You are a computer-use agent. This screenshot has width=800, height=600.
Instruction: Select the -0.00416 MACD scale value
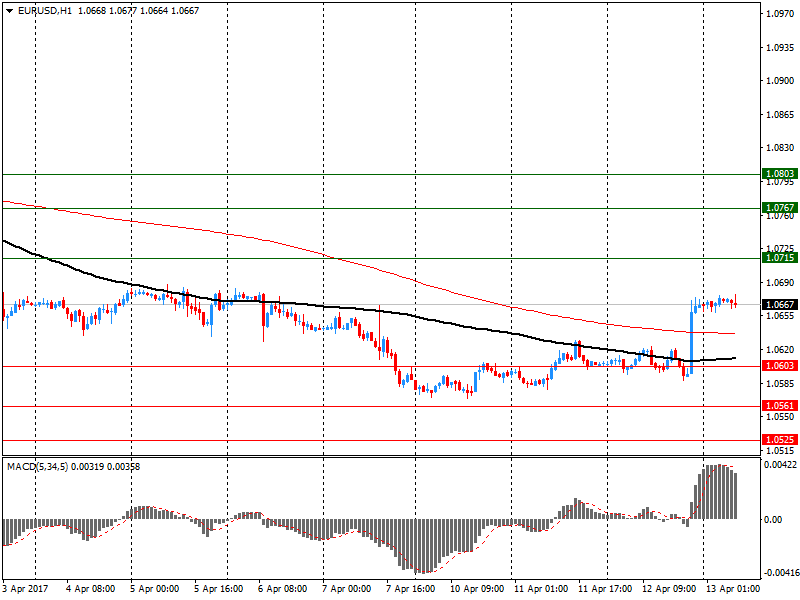[x=780, y=572]
